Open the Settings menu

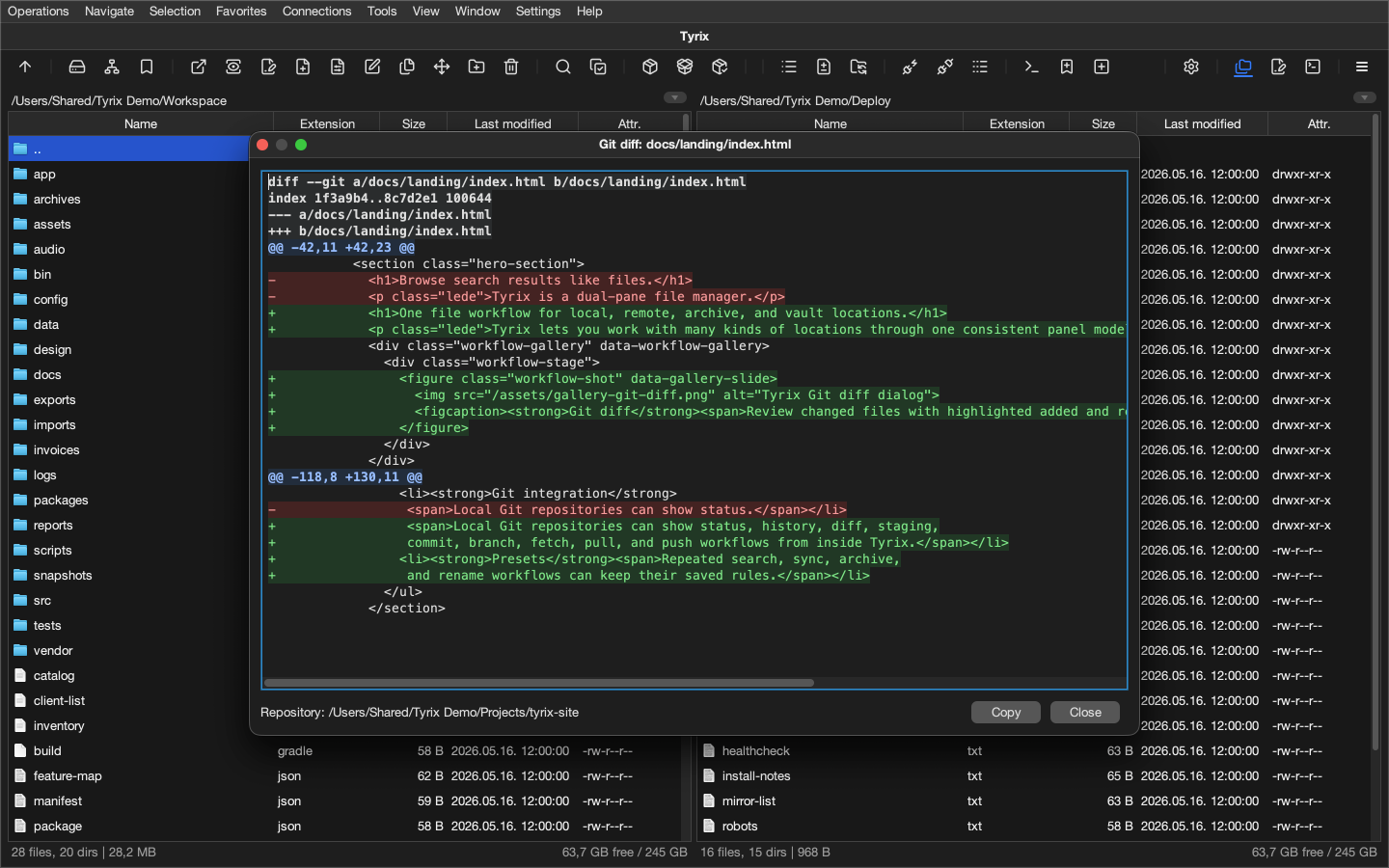(x=538, y=12)
